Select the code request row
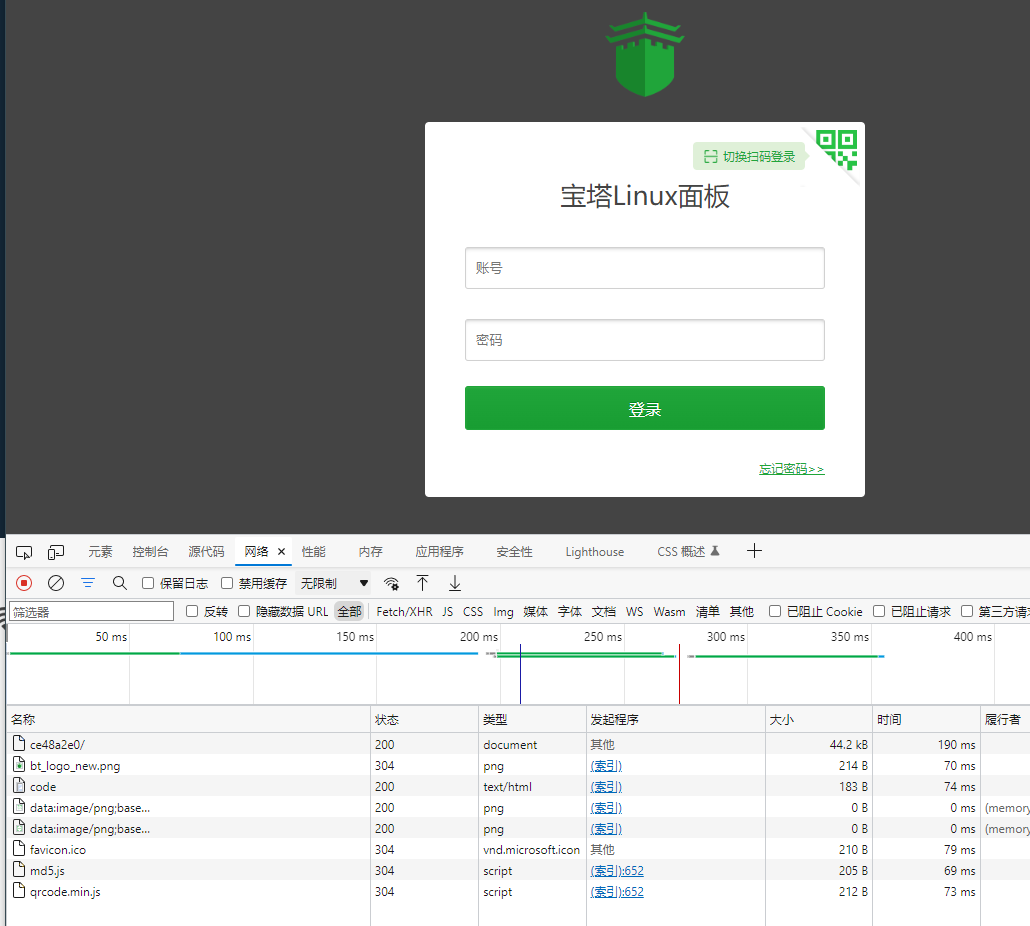Screen dimensions: 1030x926 518,786
